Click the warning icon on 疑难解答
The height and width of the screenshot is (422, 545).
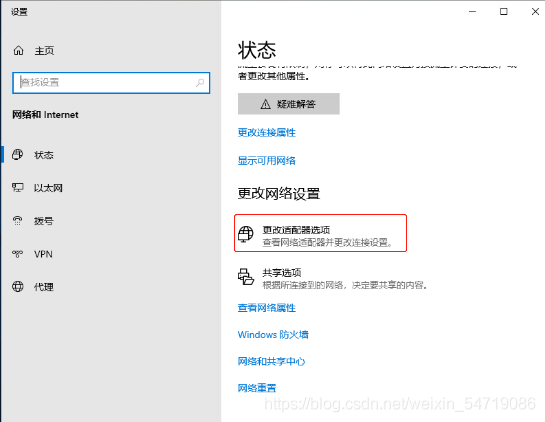pos(266,104)
